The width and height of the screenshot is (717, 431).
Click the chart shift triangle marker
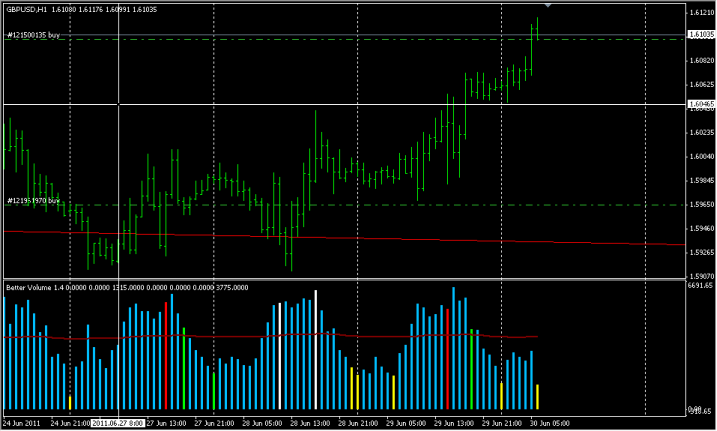pyautogui.click(x=547, y=5)
